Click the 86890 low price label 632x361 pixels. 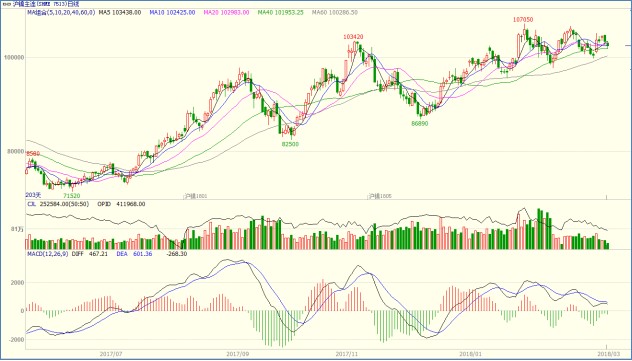click(420, 124)
